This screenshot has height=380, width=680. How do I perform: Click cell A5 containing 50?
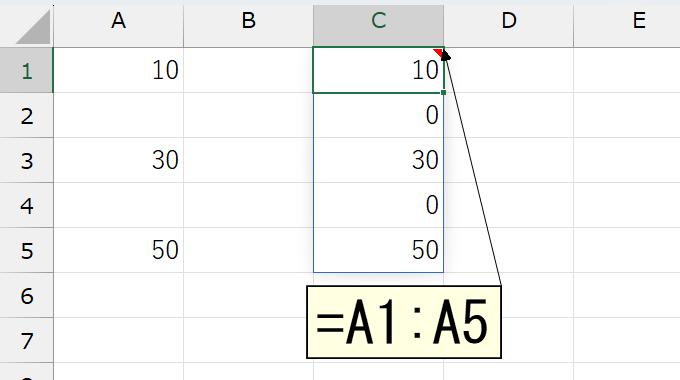pos(118,250)
